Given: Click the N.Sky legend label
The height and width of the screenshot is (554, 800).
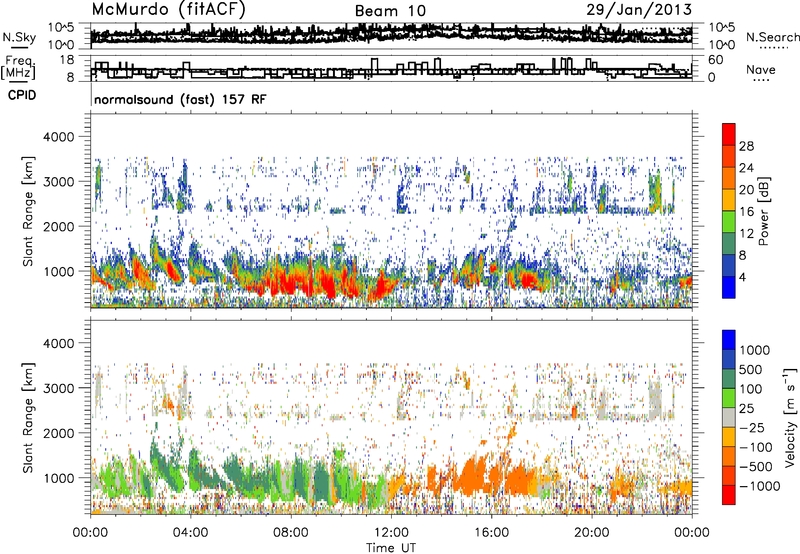Looking at the screenshot, I should tap(19, 37).
